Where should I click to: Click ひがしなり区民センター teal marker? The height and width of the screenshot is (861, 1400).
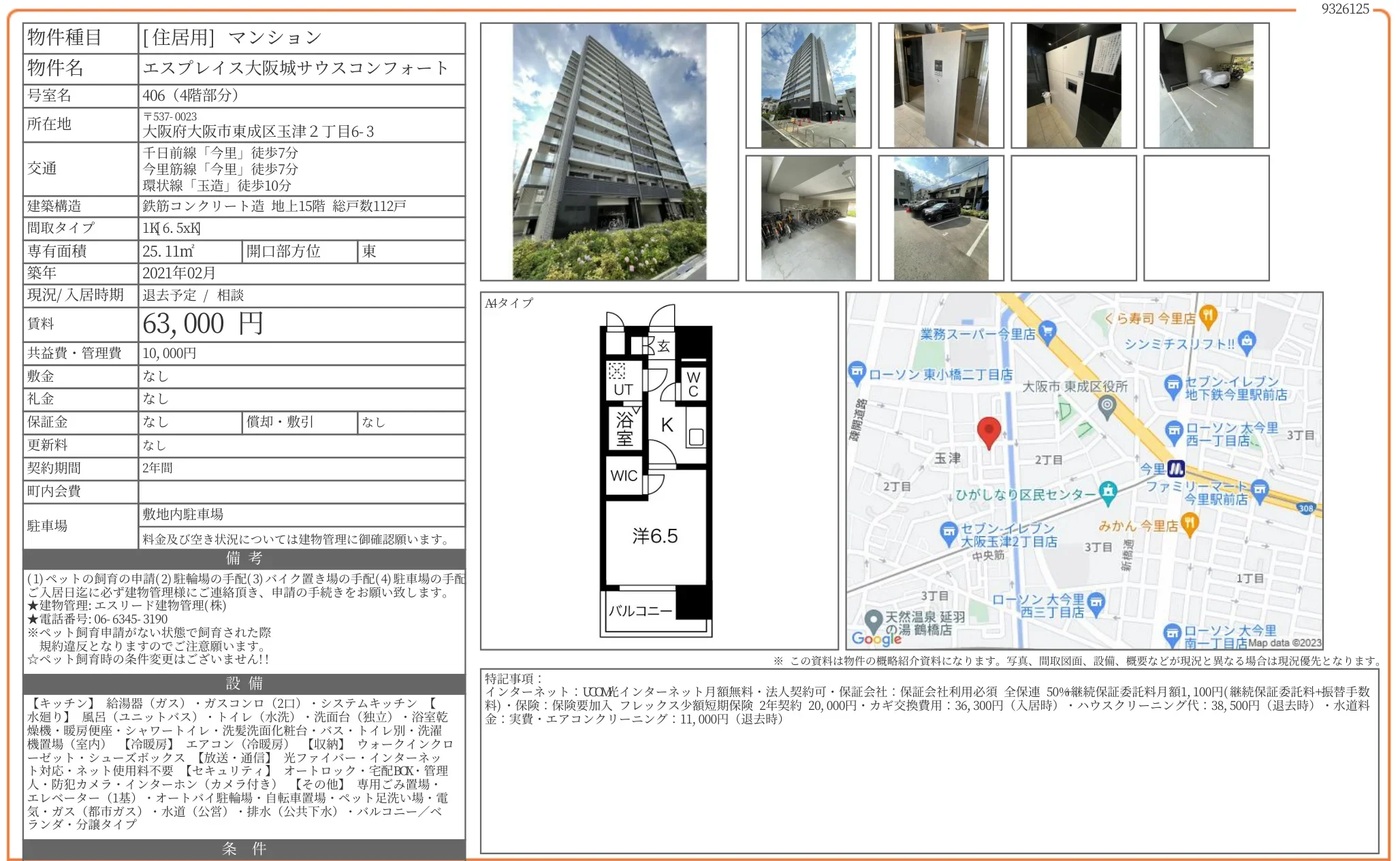click(1109, 491)
